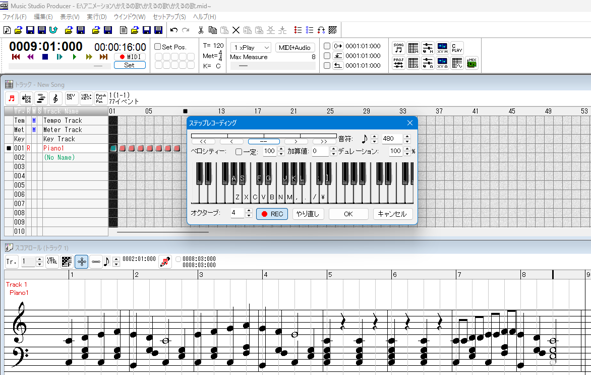Open the 編集(E) menu
591x375 pixels.
43,17
